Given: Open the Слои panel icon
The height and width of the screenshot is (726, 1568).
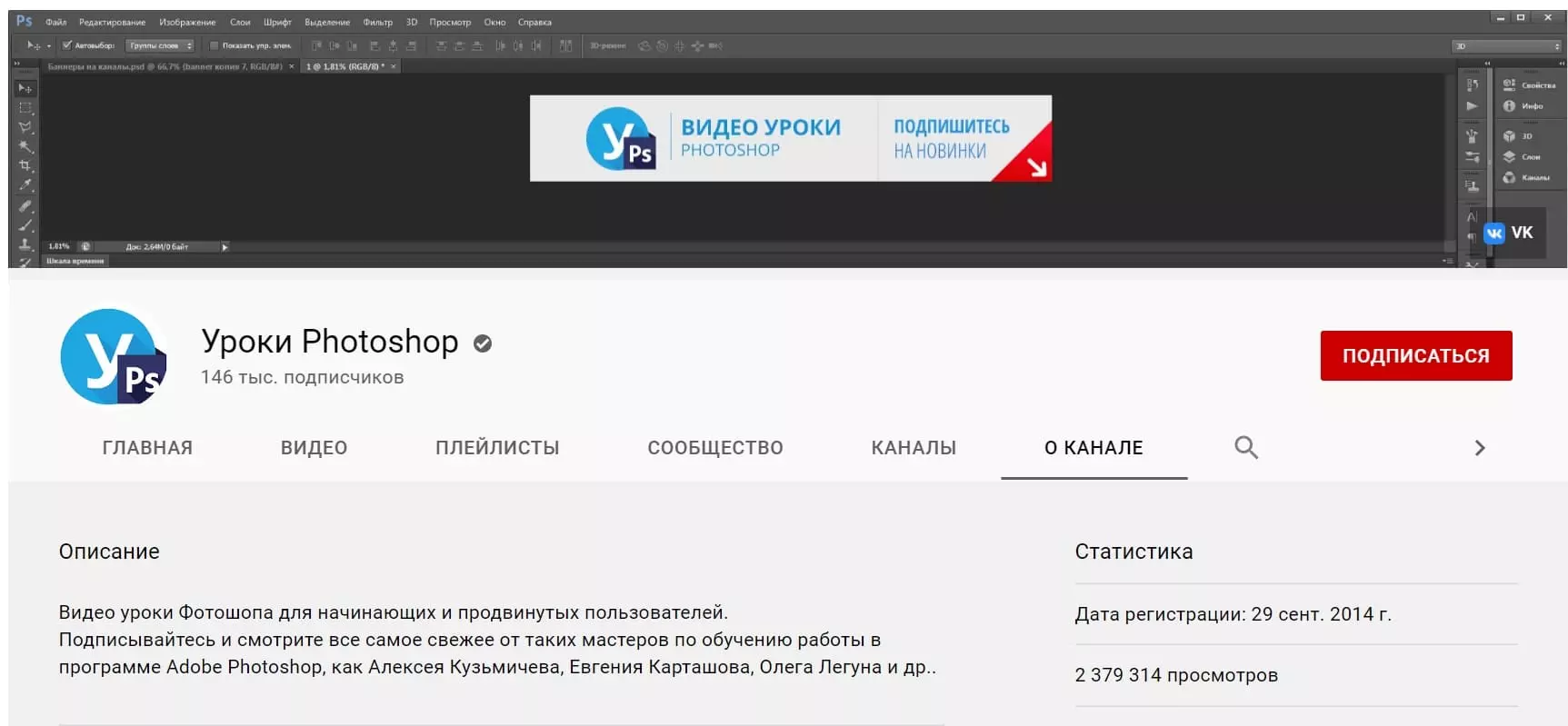Looking at the screenshot, I should 1524,156.
